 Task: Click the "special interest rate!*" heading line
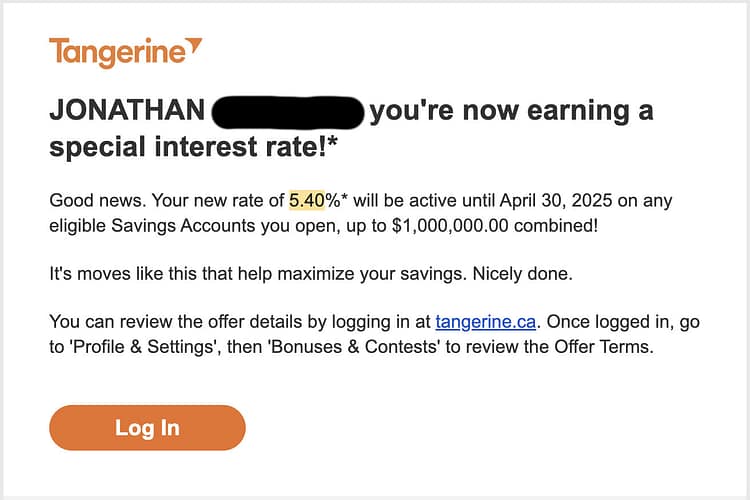click(194, 149)
